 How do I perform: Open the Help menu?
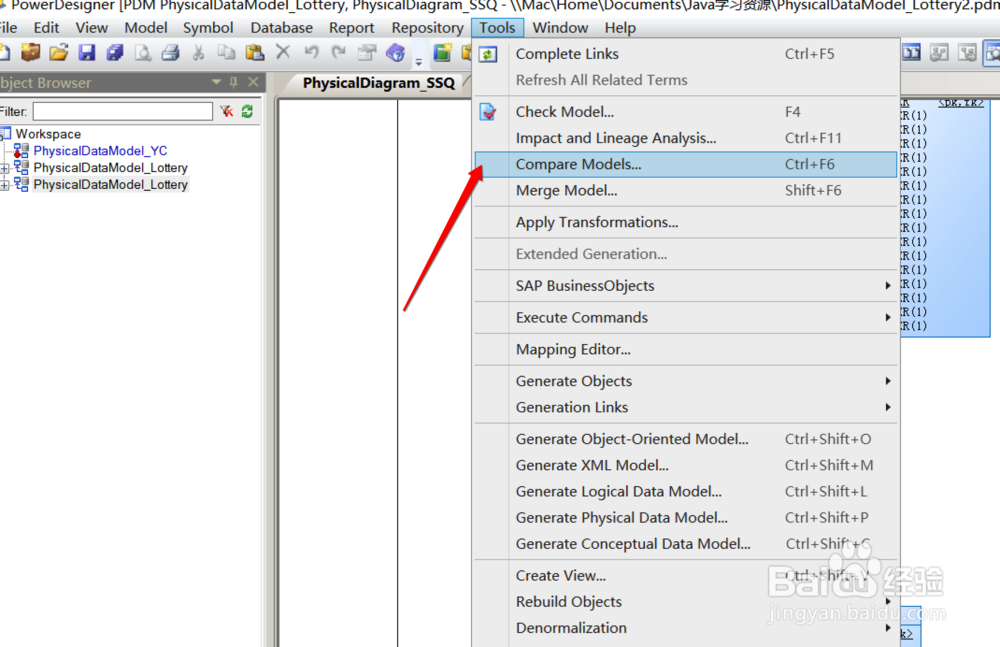[620, 28]
